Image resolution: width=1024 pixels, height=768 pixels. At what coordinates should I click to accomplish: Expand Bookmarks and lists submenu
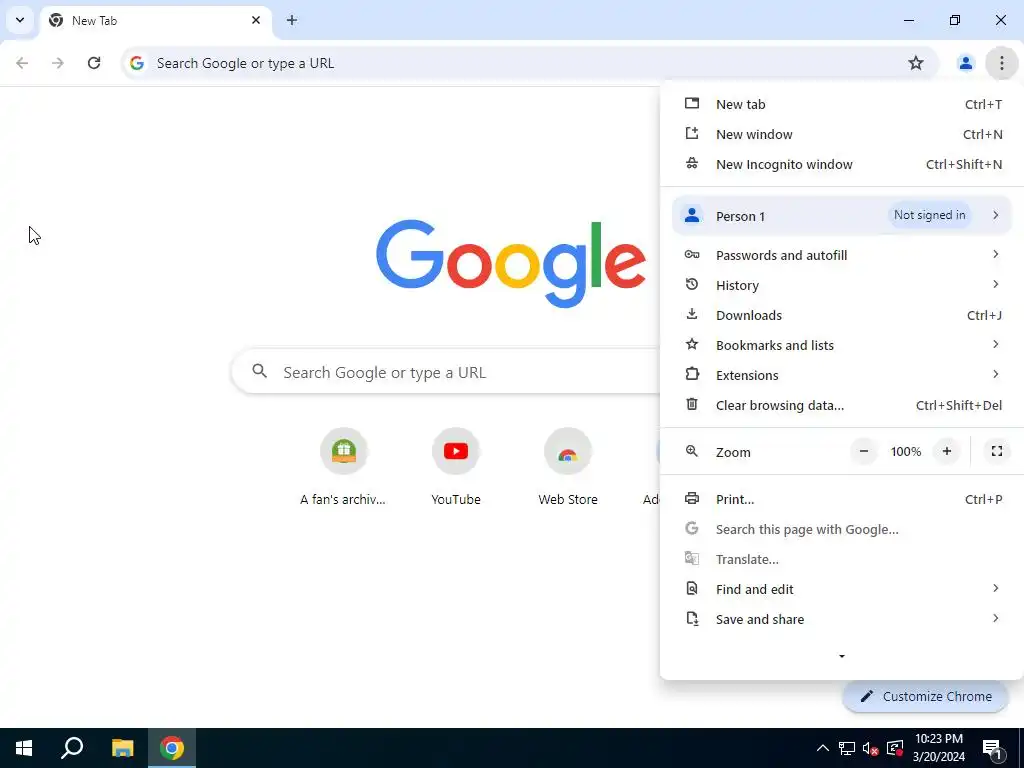coord(842,345)
